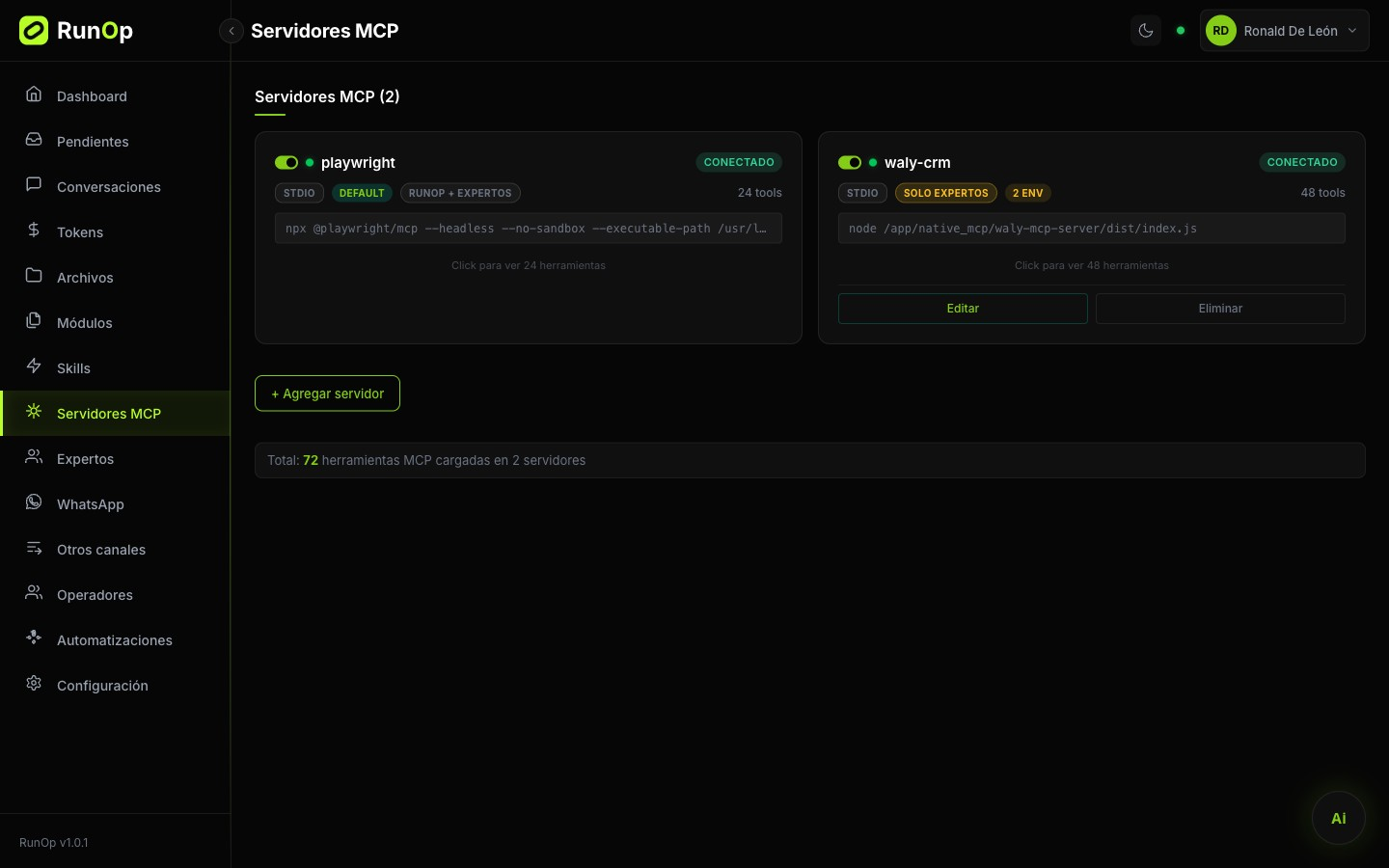Click playwright's CONECTADO status badge
Screen dimensions: 1389x868
[739, 162]
